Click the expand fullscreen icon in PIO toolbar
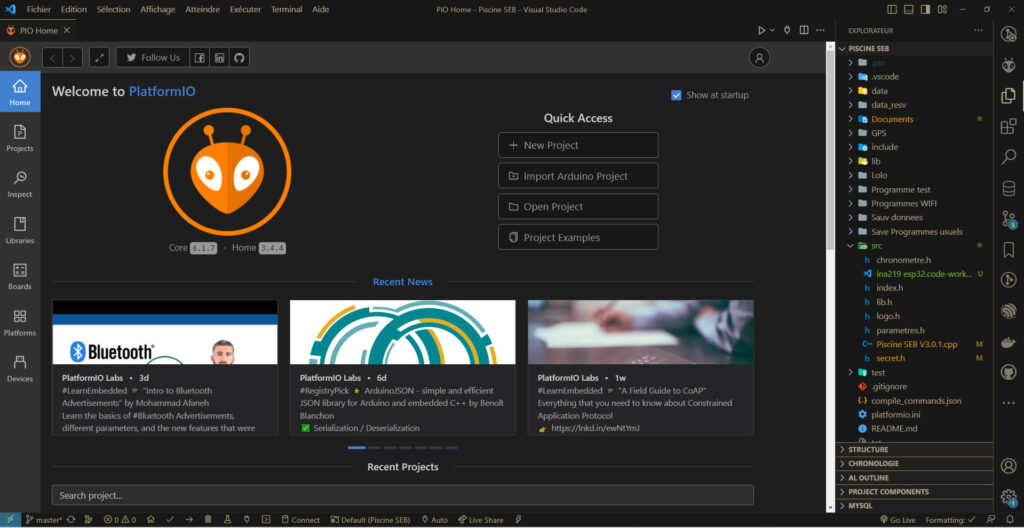 99,58
